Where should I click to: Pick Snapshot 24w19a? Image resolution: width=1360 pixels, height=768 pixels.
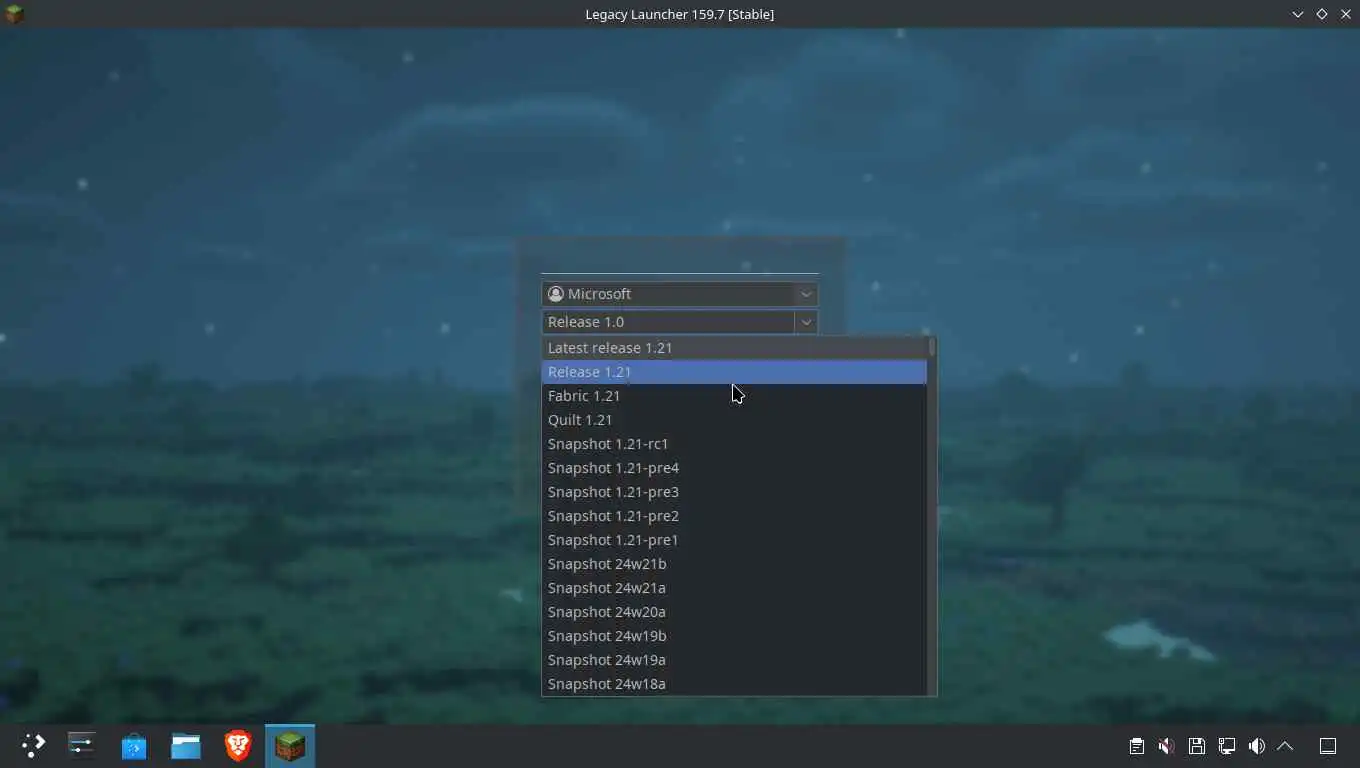pos(734,660)
